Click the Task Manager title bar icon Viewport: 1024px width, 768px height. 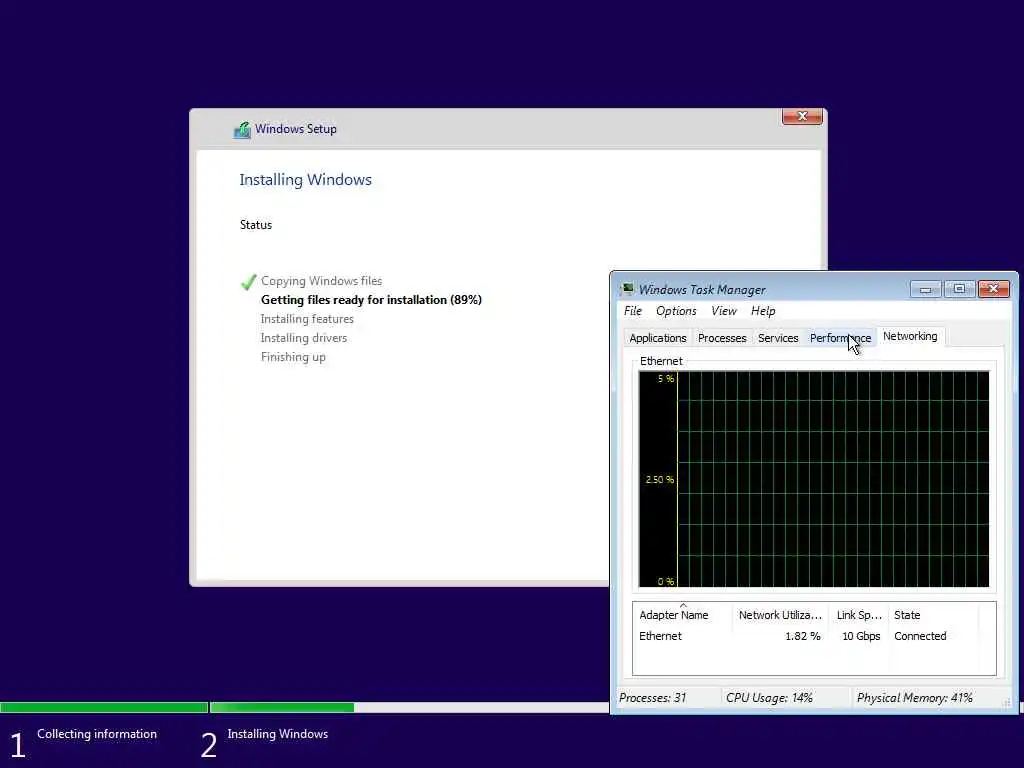pyautogui.click(x=628, y=289)
